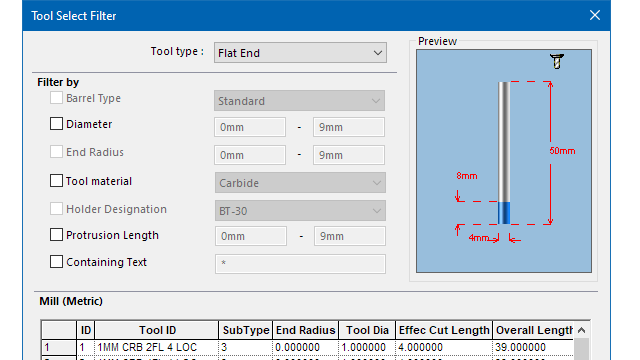The image size is (640, 360).
Task: Click the 39.000000 Overall Length cell
Action: coord(533,347)
